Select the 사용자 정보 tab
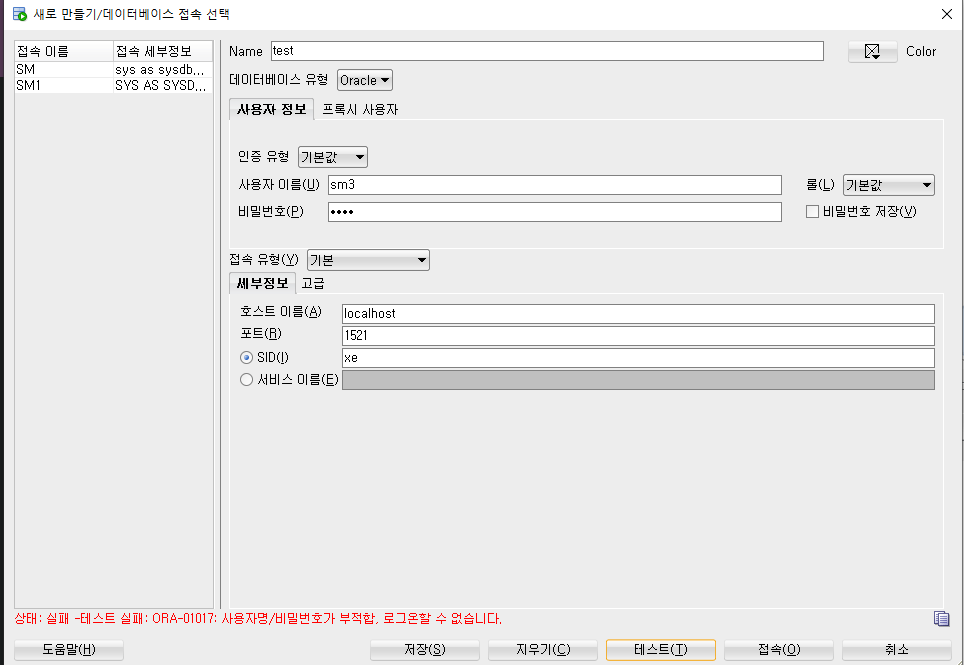 pos(272,110)
